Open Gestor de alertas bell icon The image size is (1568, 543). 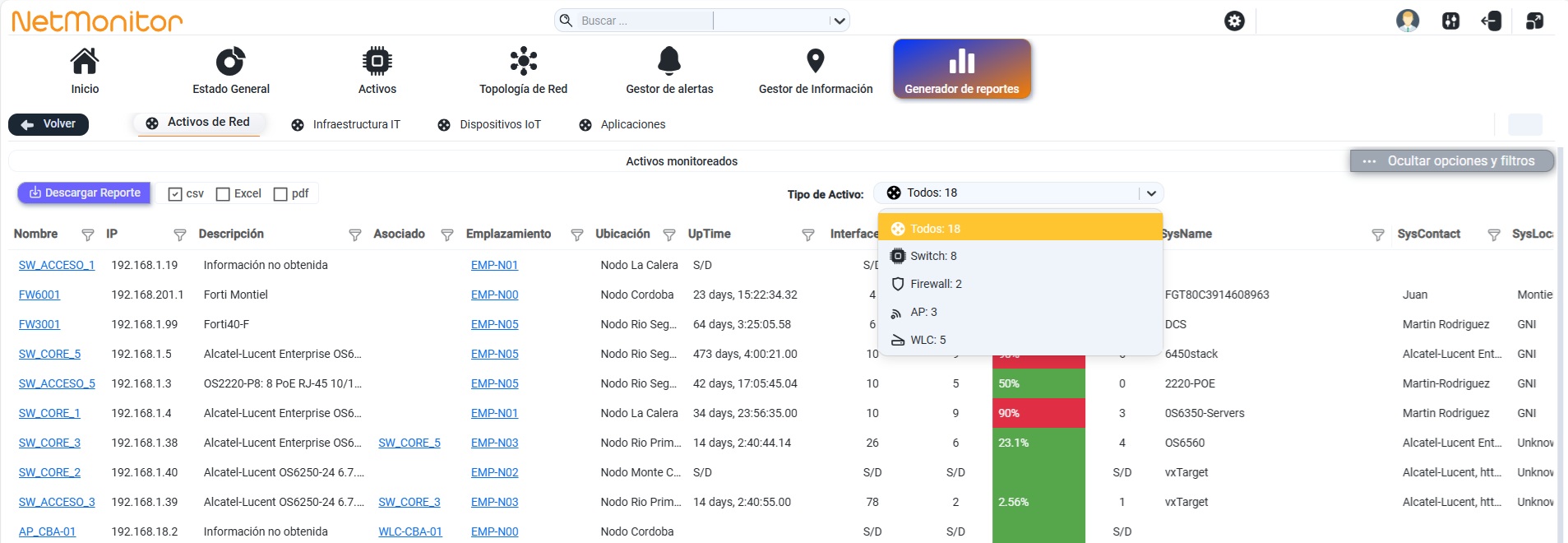[x=669, y=61]
